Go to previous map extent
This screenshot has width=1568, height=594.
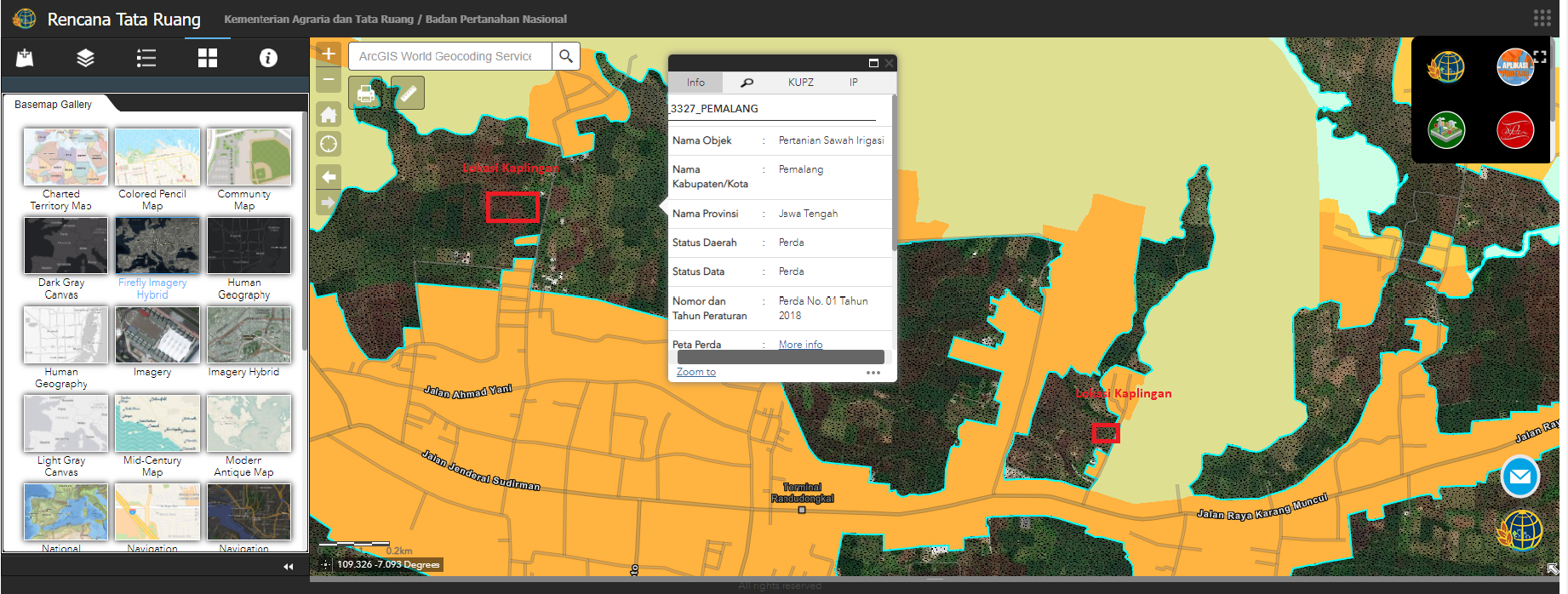[329, 177]
